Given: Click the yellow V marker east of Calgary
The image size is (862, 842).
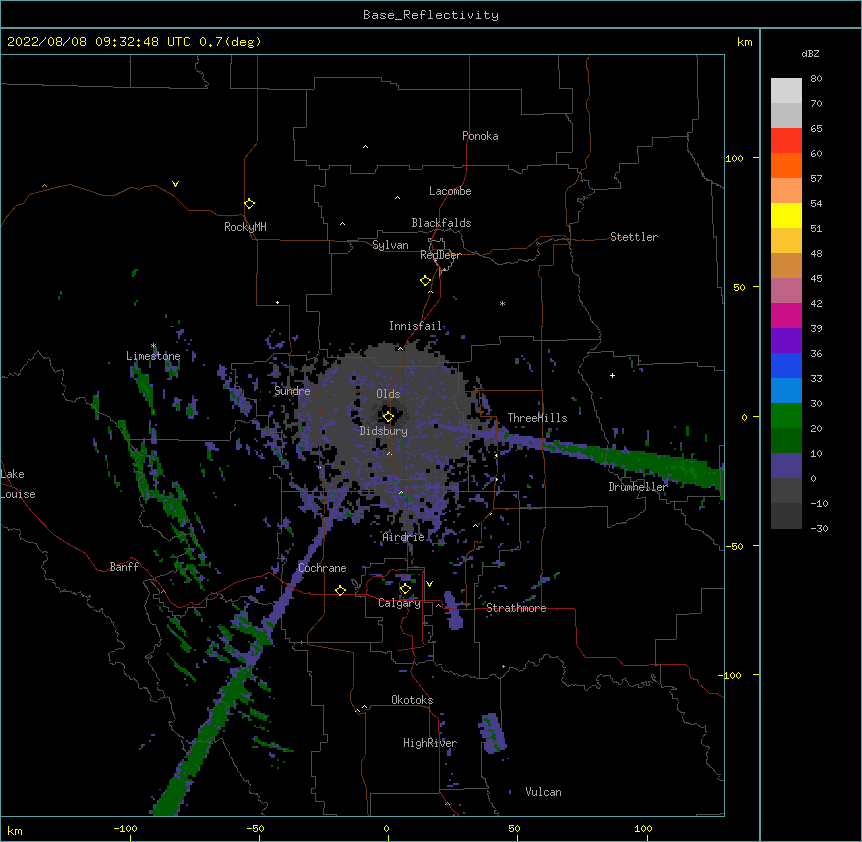Looking at the screenshot, I should pyautogui.click(x=429, y=584).
